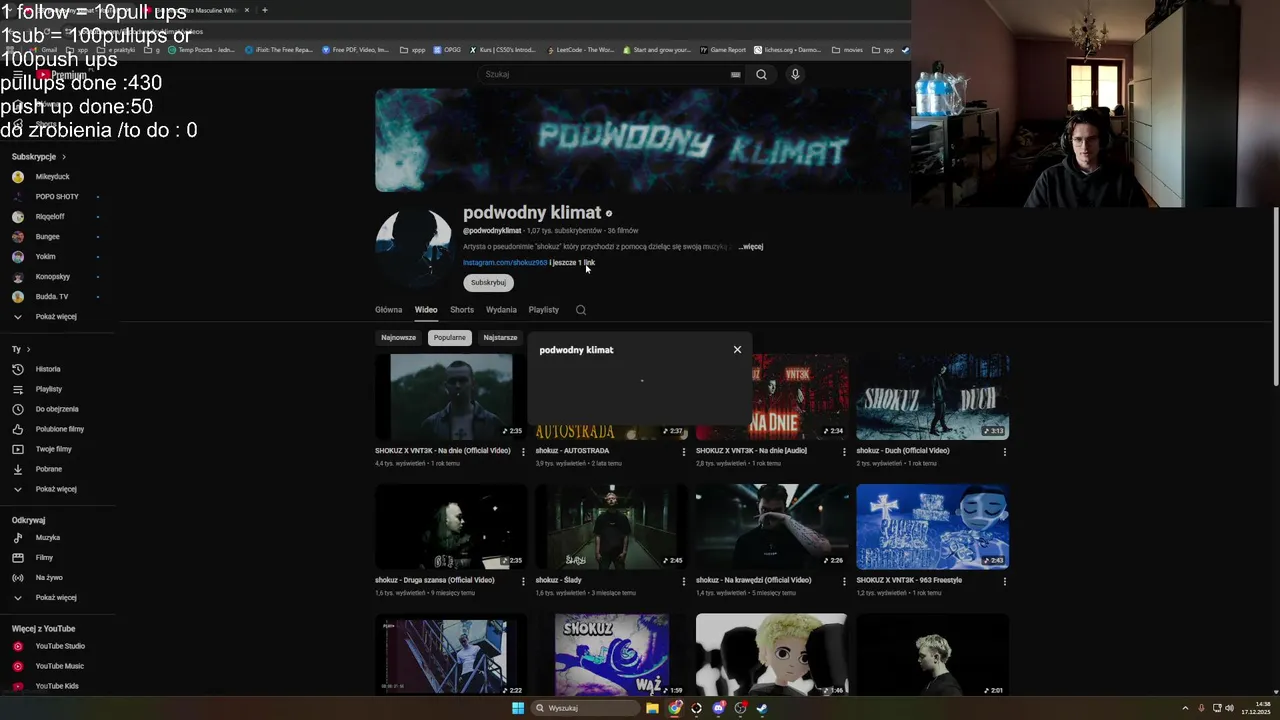Select the Popularne sort chip
This screenshot has width=1280, height=720.
tap(449, 338)
